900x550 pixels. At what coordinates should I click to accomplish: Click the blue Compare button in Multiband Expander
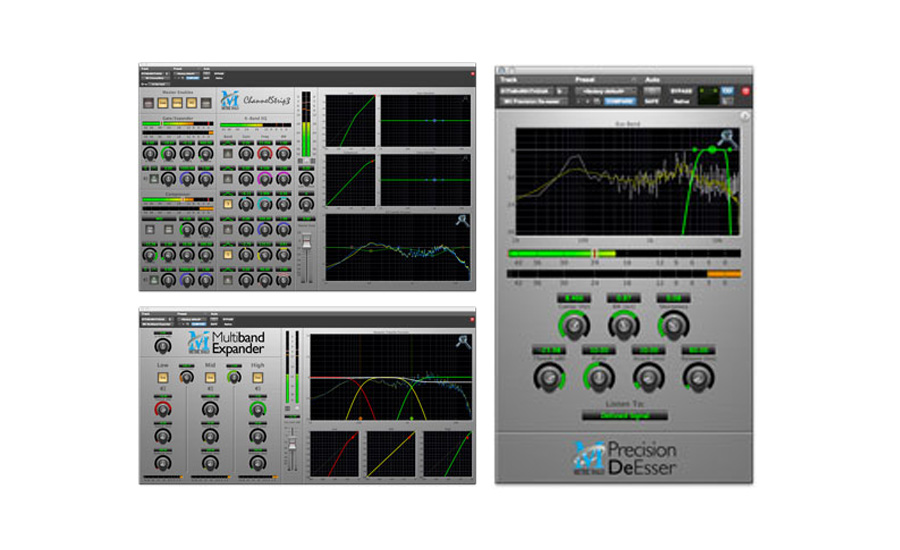point(199,324)
